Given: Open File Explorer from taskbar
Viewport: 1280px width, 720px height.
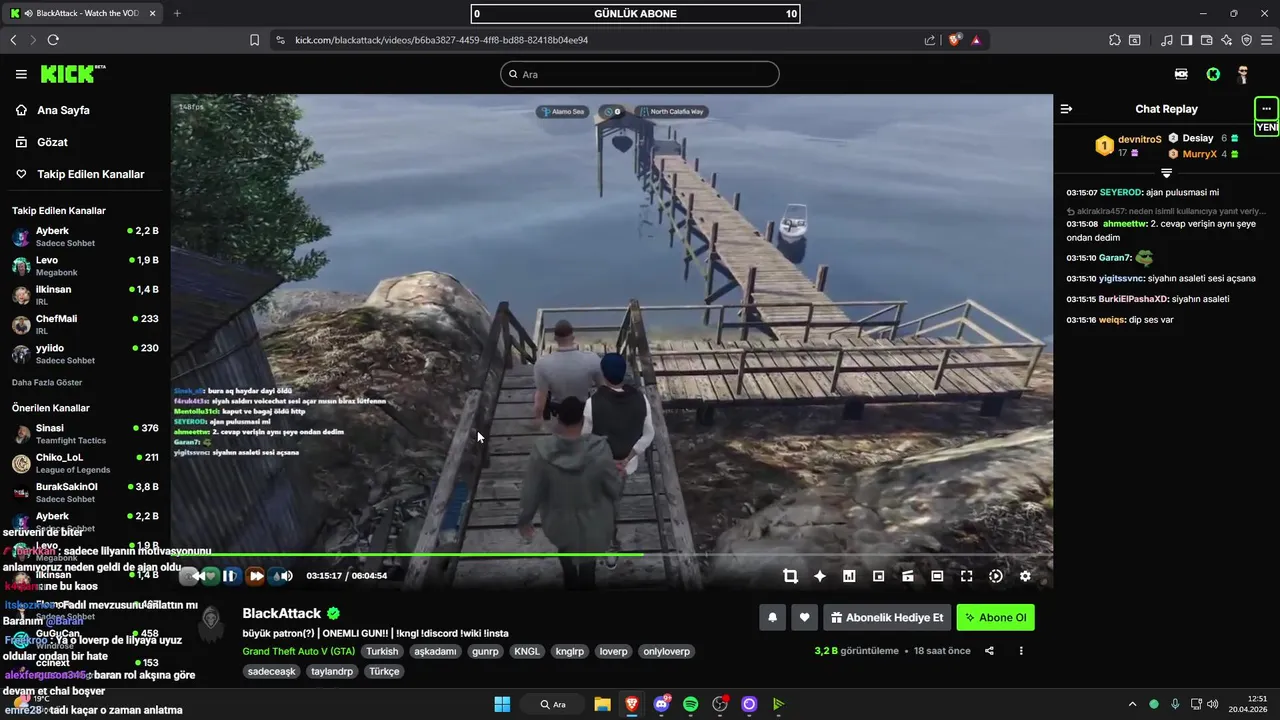Looking at the screenshot, I should 602,704.
